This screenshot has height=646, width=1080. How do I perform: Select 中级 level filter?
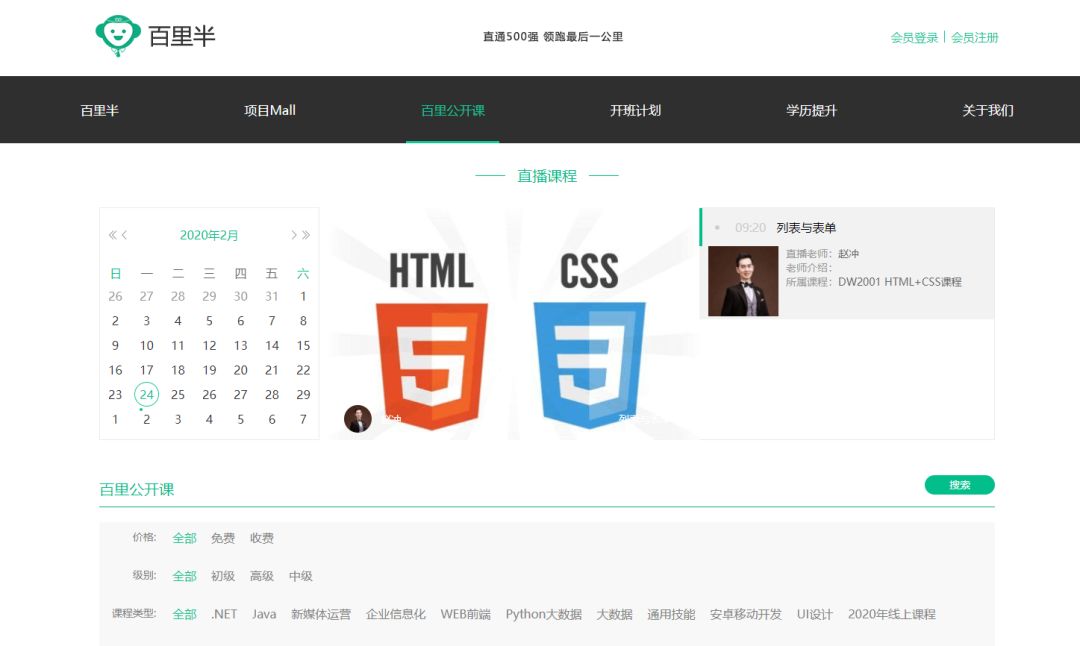pyautogui.click(x=300, y=576)
